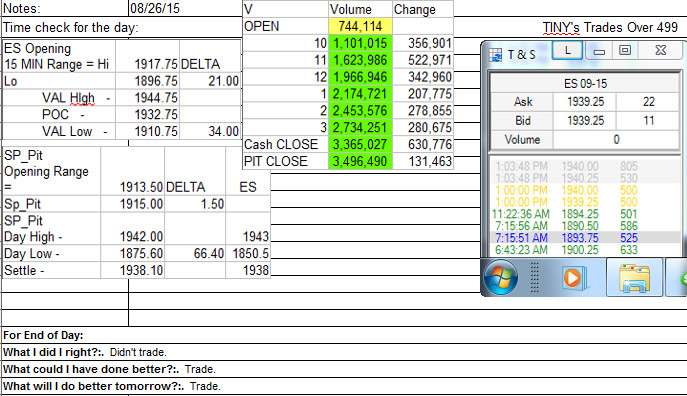Click the Windows Start orb
This screenshot has height=396, width=687.
(x=501, y=277)
